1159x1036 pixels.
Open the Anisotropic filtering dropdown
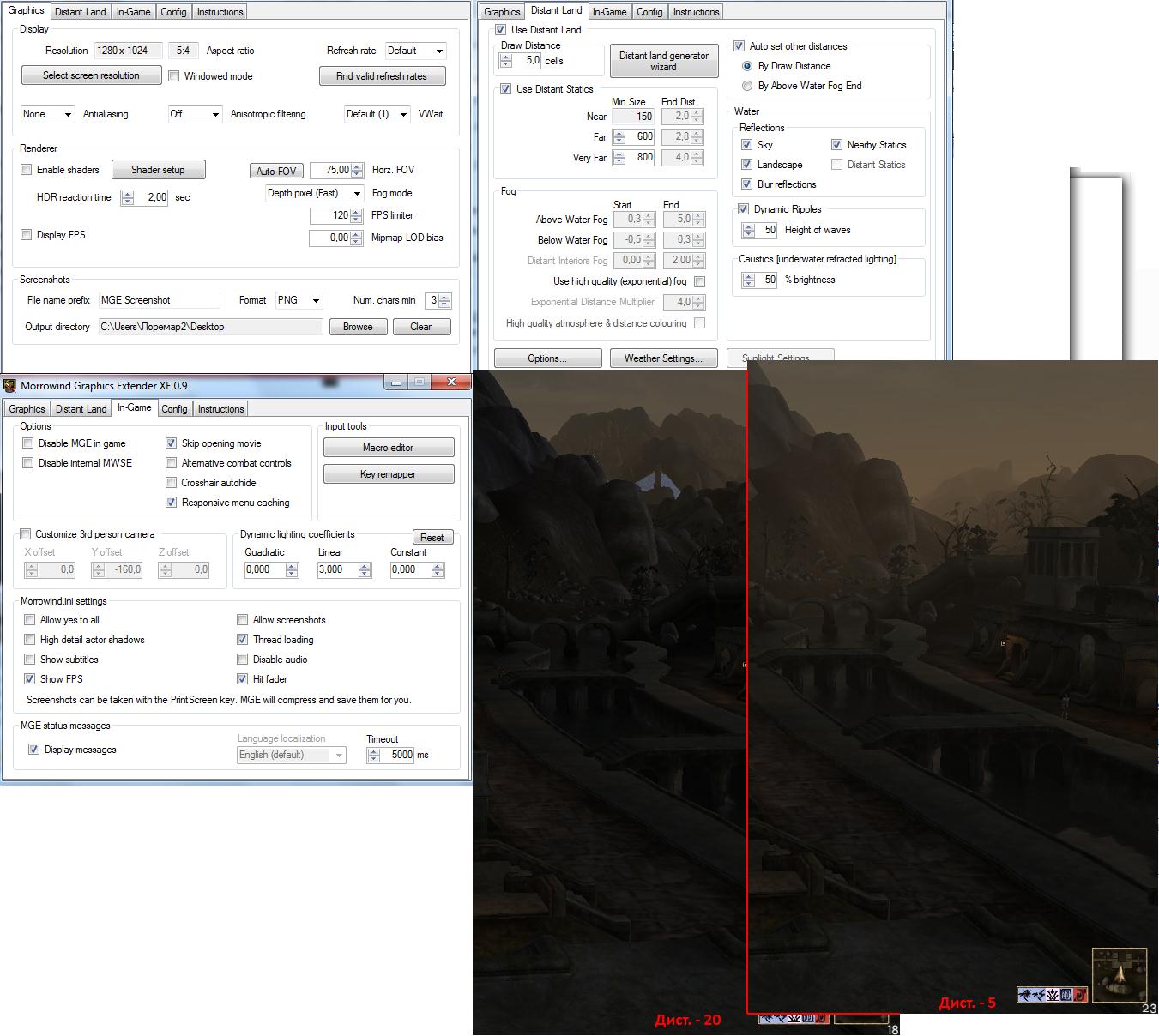pyautogui.click(x=195, y=114)
